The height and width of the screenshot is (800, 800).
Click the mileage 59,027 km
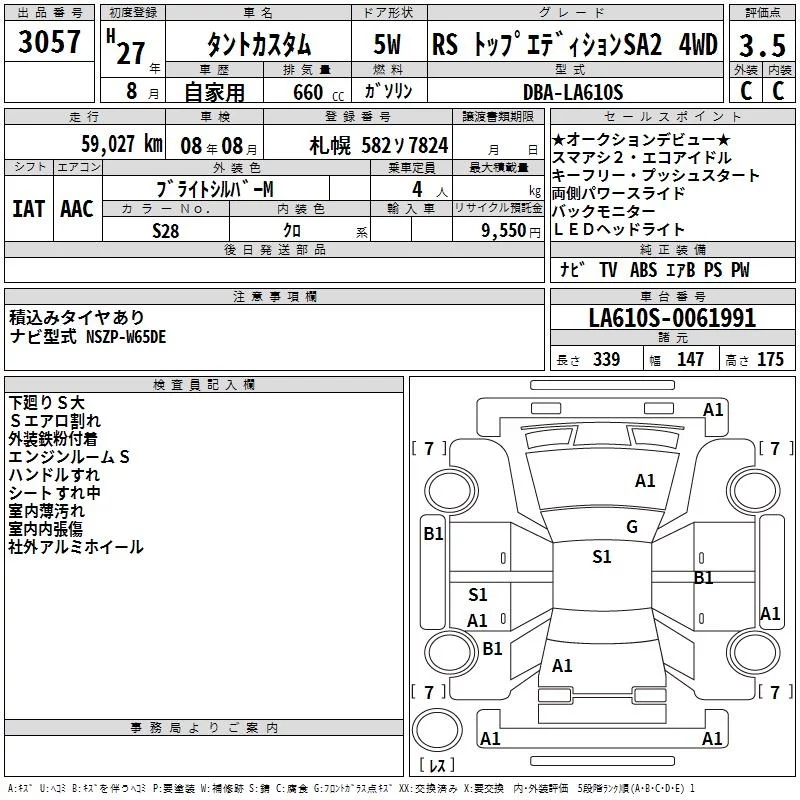[122, 144]
